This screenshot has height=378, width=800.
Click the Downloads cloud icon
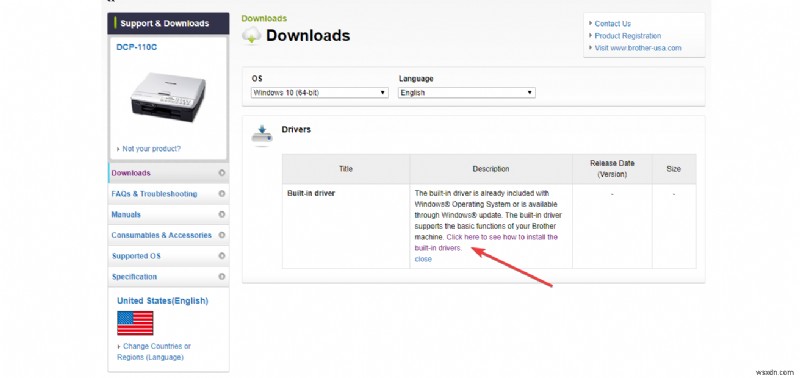click(x=252, y=36)
